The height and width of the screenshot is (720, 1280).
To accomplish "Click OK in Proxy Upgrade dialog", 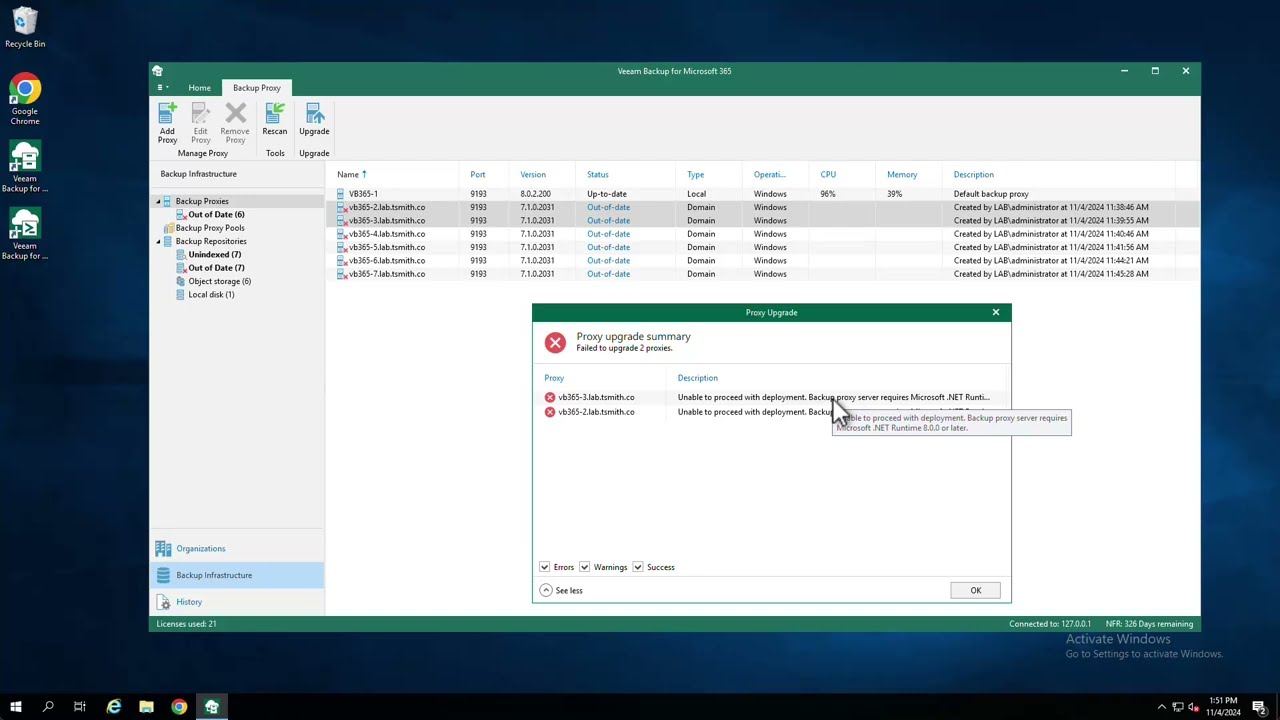I will pos(976,590).
